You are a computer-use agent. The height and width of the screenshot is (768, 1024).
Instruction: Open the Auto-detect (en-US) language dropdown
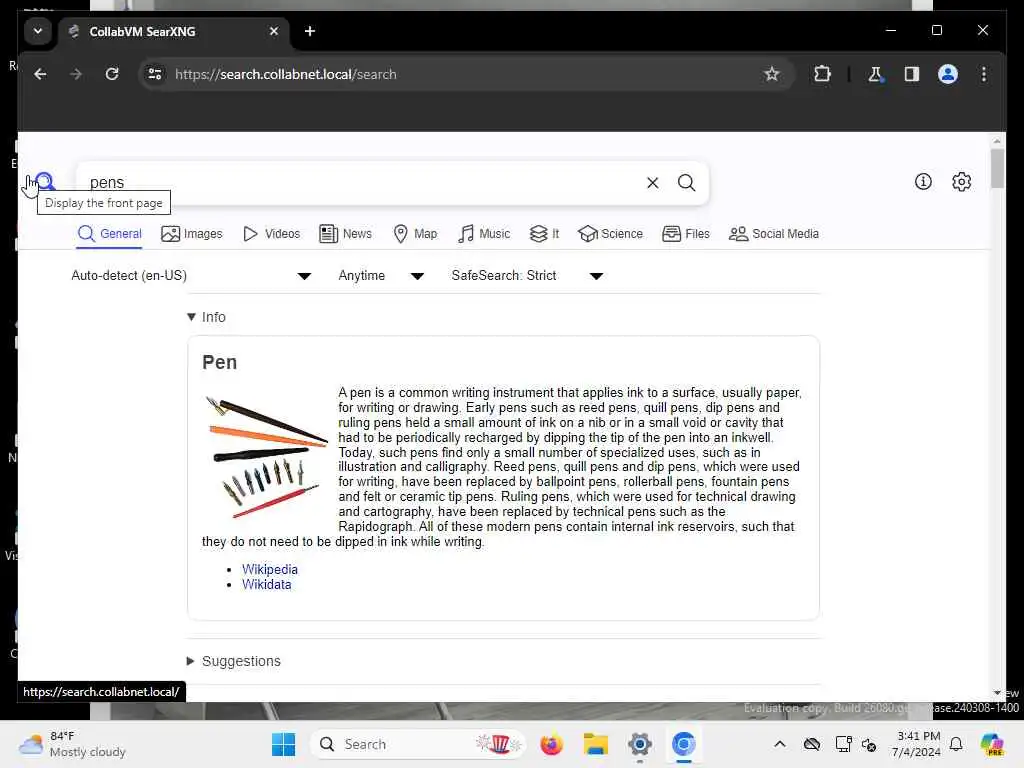click(x=191, y=276)
